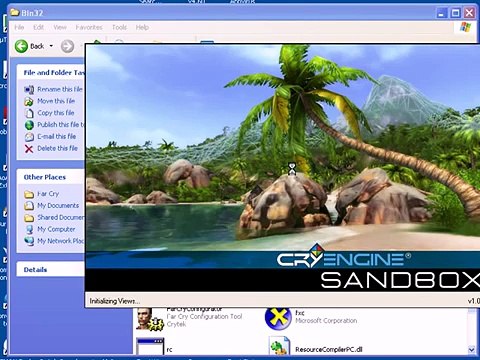Click the Rename this file icon

coord(29,90)
